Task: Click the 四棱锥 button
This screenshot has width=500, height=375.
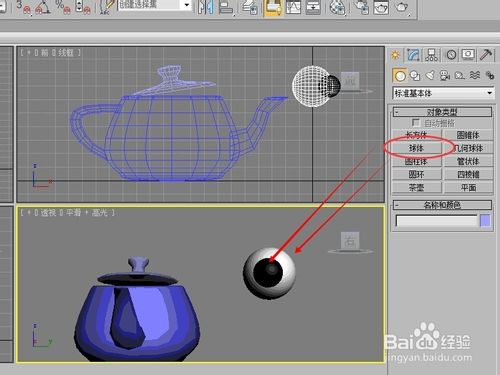Action: 468,174
